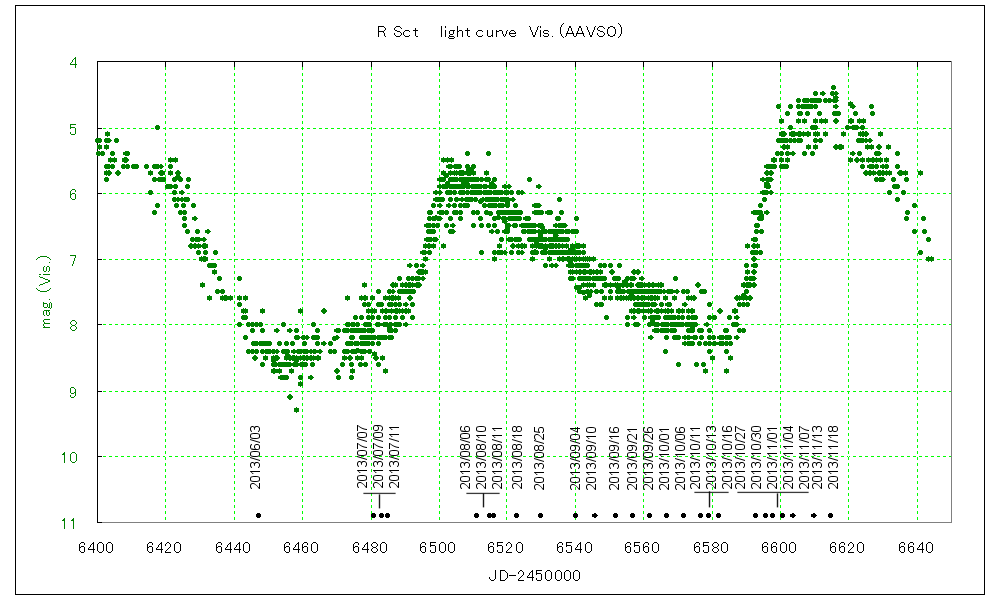Click the 2013/09/04 date label
Screen dimensions: 1000x600
click(575, 457)
